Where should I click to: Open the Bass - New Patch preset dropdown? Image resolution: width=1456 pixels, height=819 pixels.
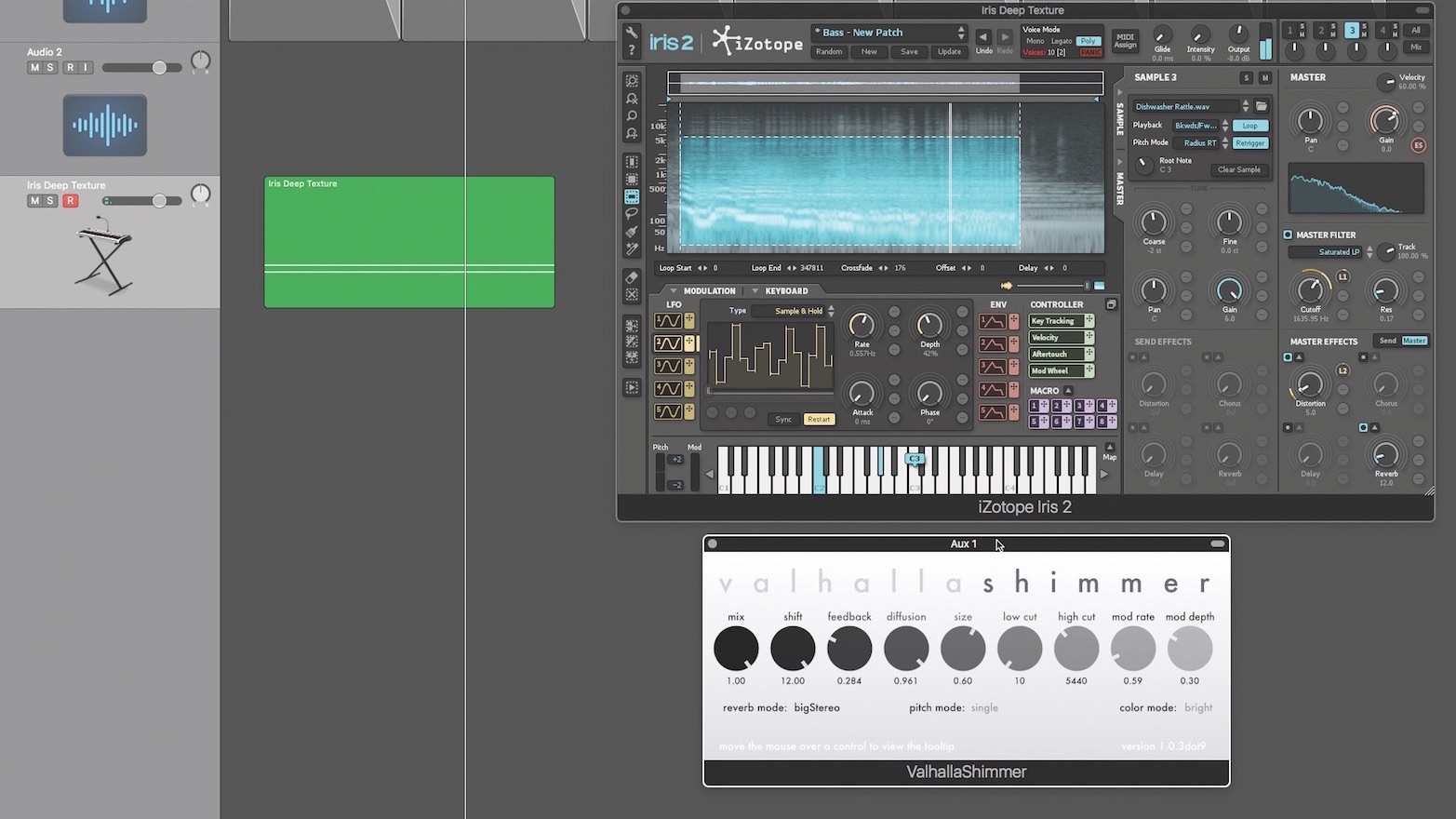point(889,33)
